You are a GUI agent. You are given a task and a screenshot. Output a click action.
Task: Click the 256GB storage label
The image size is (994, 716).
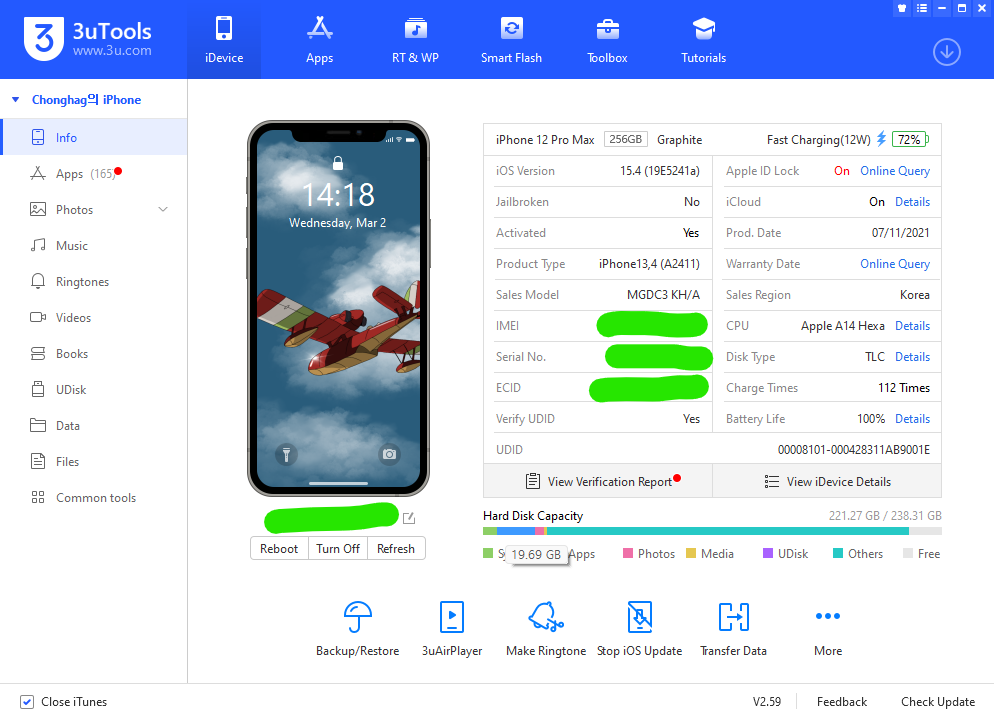[x=625, y=139]
